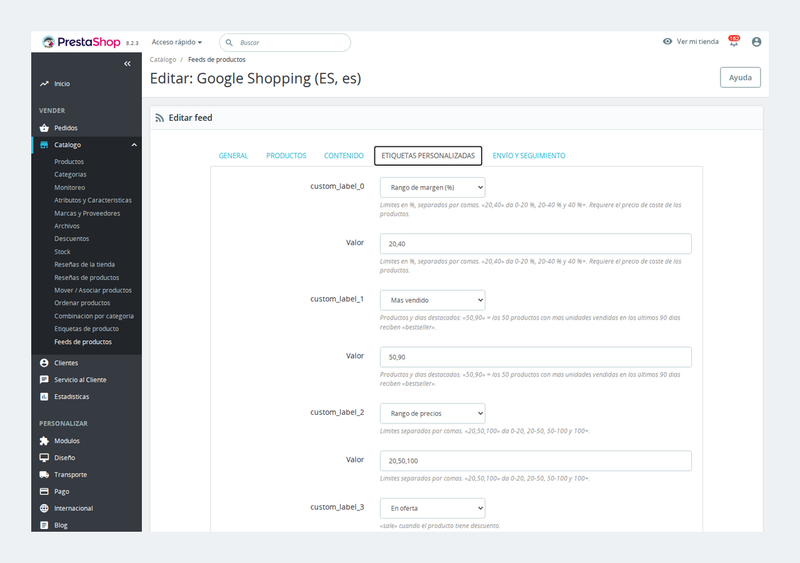Viewport: 800px width, 563px height.
Task: Click the Pago credit card icon
Action: (44, 492)
